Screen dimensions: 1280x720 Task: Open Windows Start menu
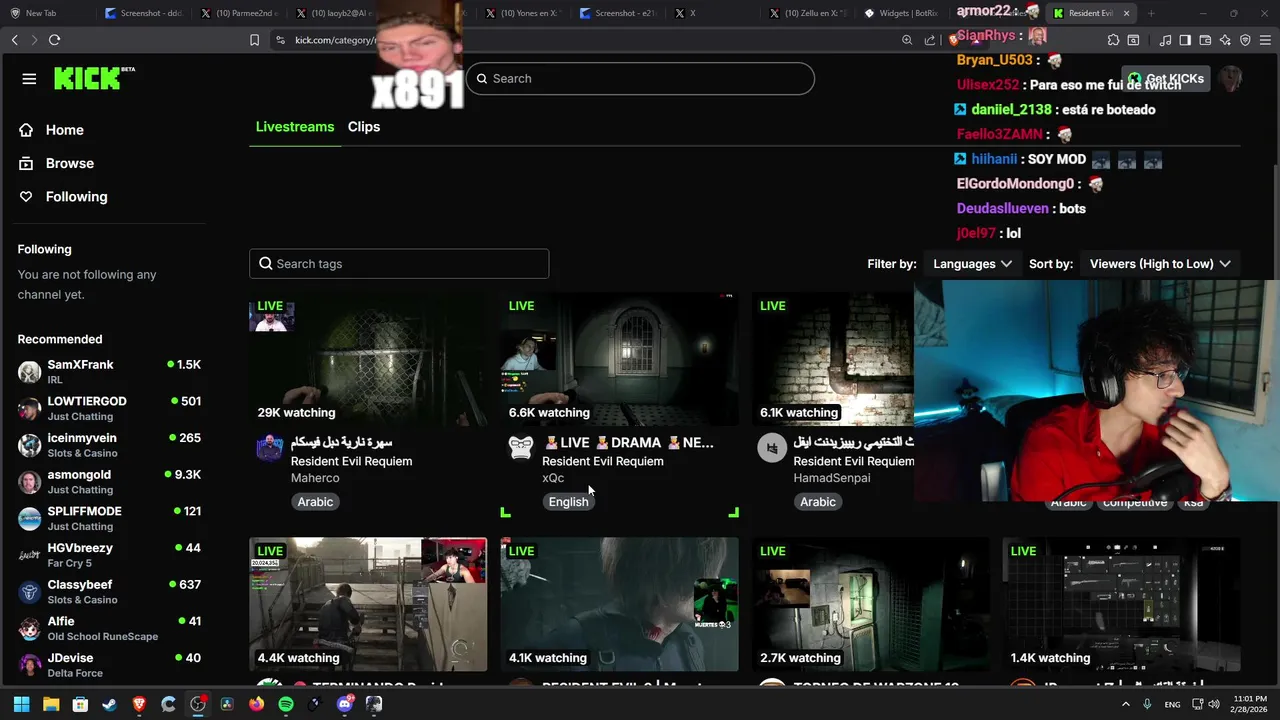pos(21,704)
